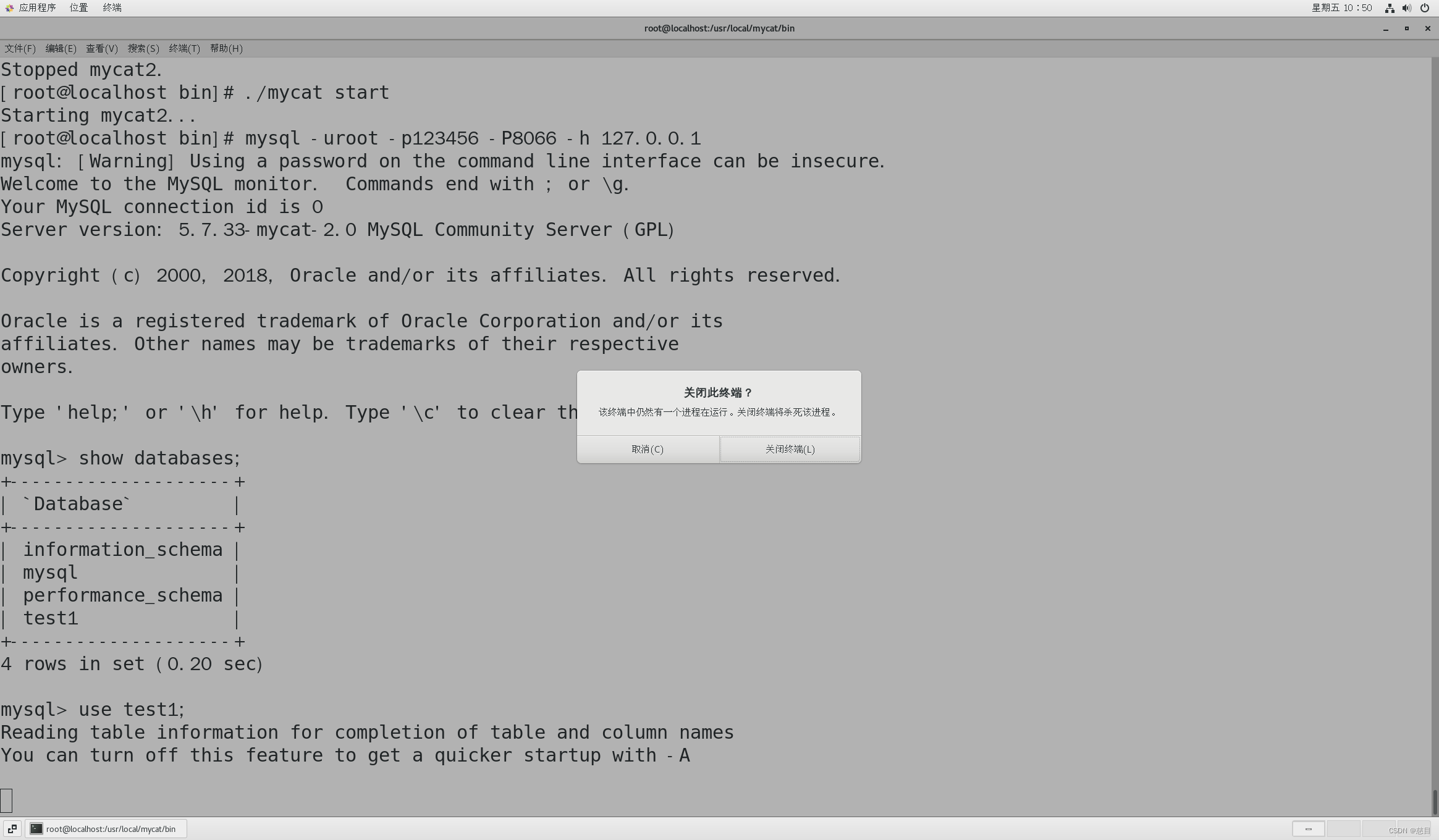This screenshot has width=1439, height=840.
Task: Click the show desktop icon in taskbar
Action: (12, 829)
